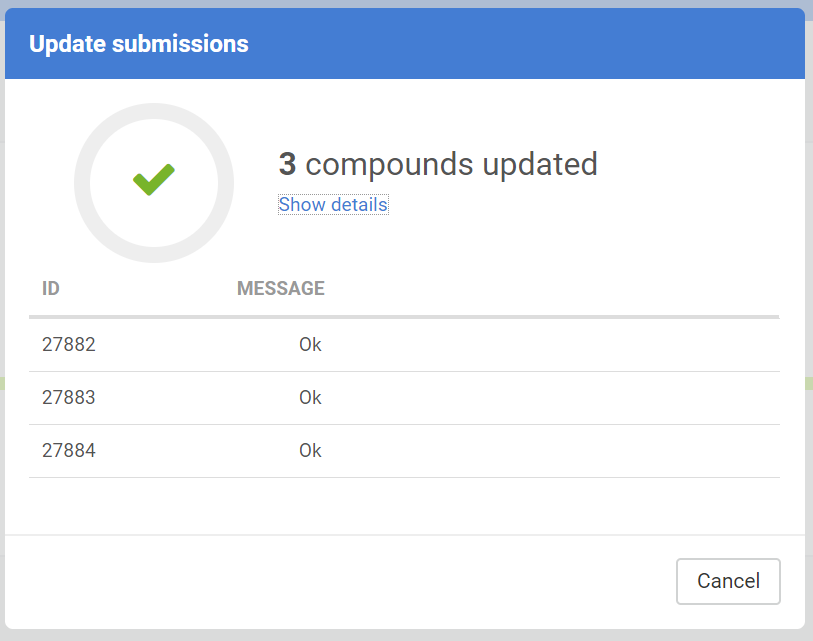Click the word 'Show' in the details link
813x641 pixels.
point(302,205)
